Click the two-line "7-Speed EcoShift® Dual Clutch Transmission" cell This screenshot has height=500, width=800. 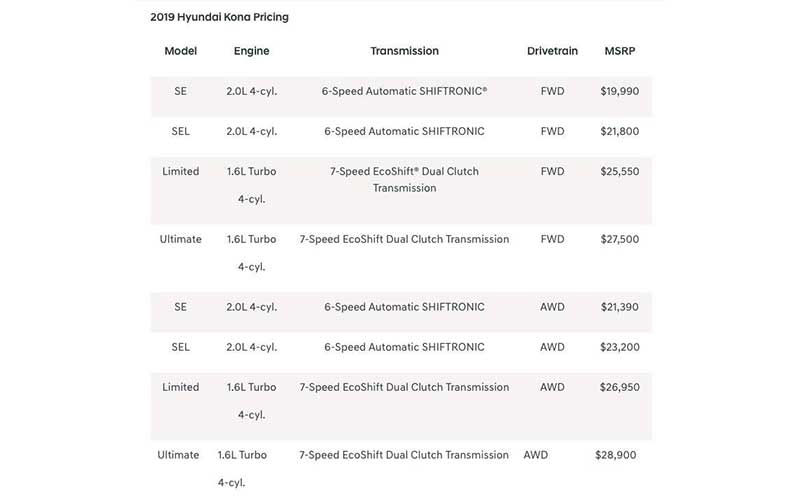tap(404, 179)
